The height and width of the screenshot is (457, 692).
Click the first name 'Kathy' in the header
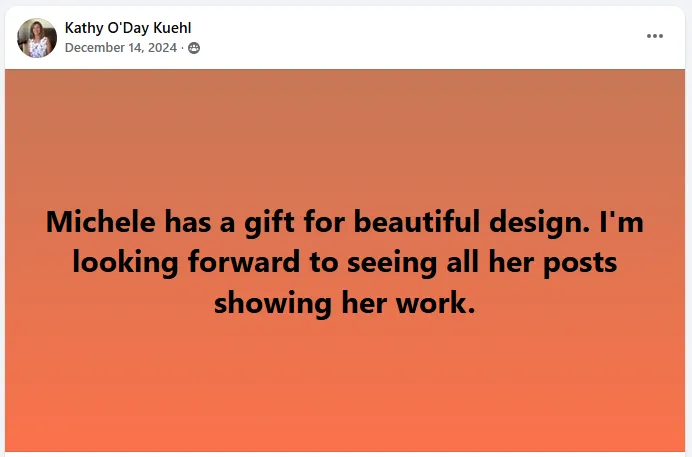click(84, 28)
